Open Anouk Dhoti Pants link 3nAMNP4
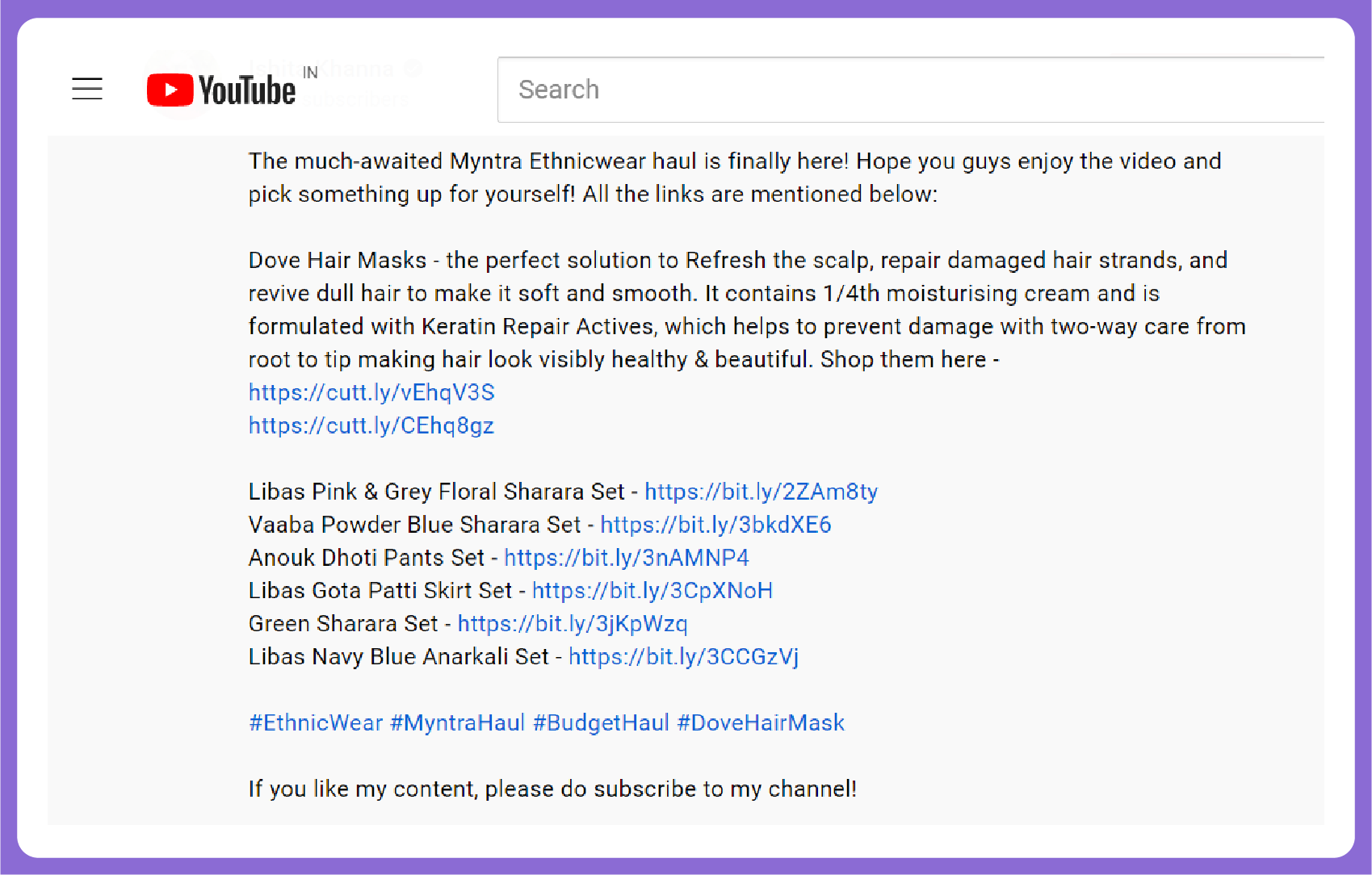The height and width of the screenshot is (875, 1372). tap(627, 558)
